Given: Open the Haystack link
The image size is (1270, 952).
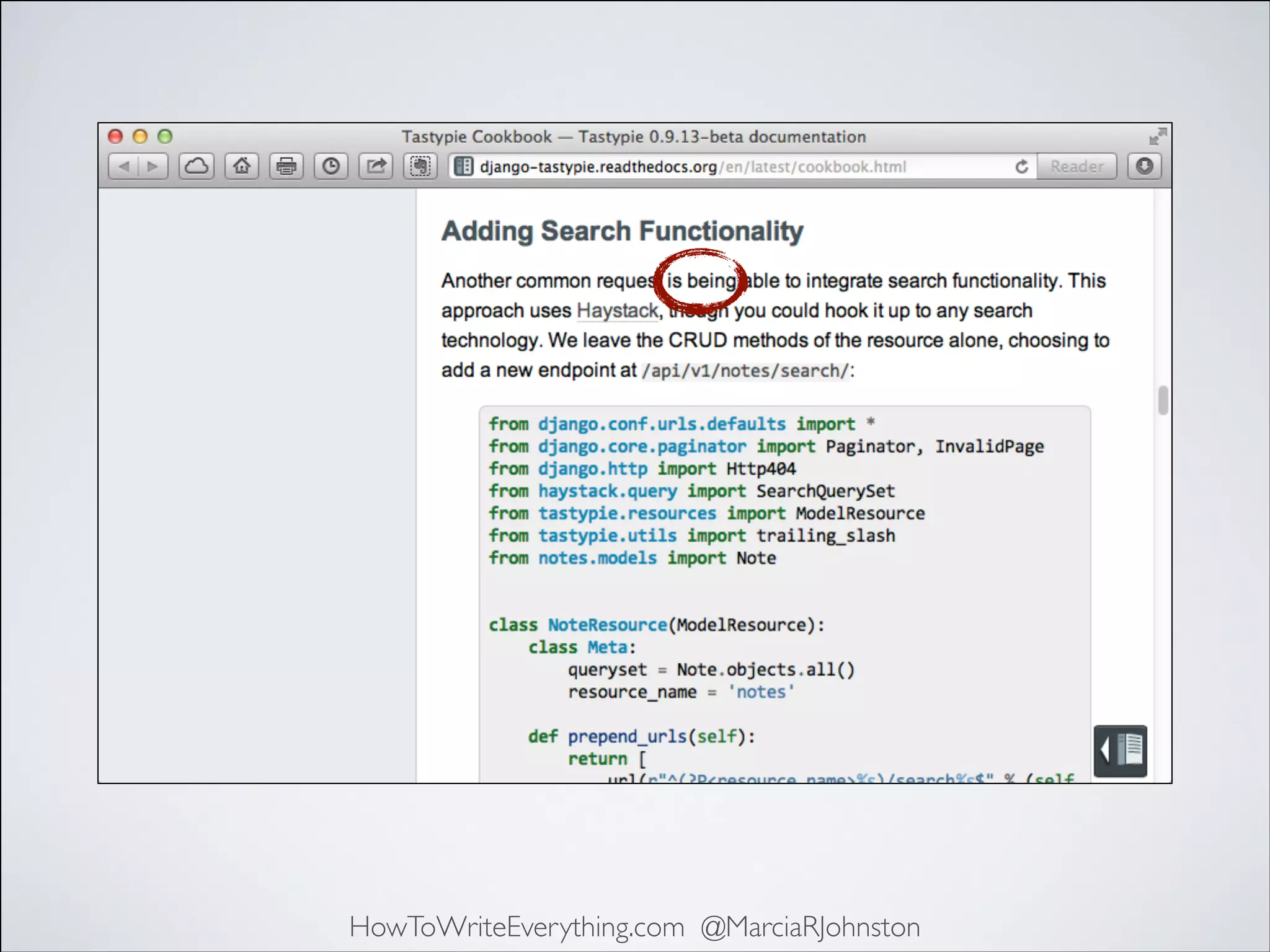Looking at the screenshot, I should pyautogui.click(x=617, y=311).
